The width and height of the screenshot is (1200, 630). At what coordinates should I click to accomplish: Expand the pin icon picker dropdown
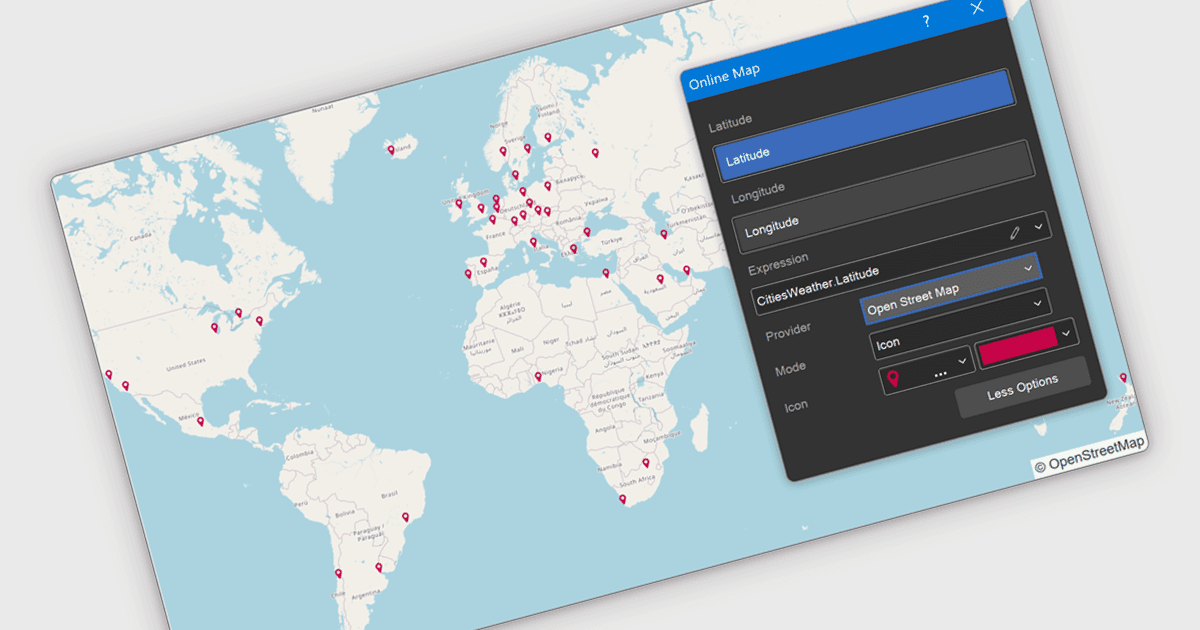964,360
